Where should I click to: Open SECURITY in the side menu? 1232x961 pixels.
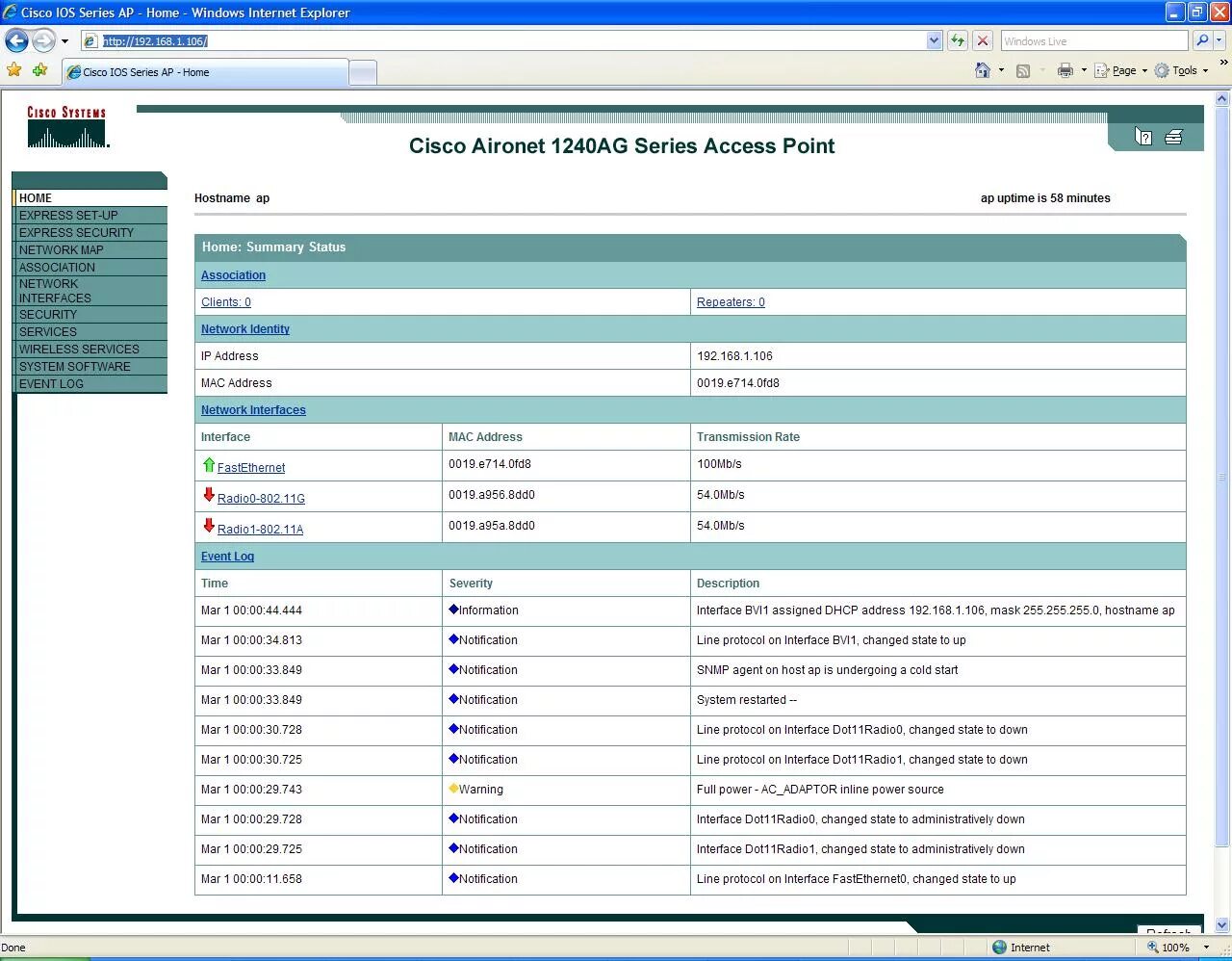90,314
